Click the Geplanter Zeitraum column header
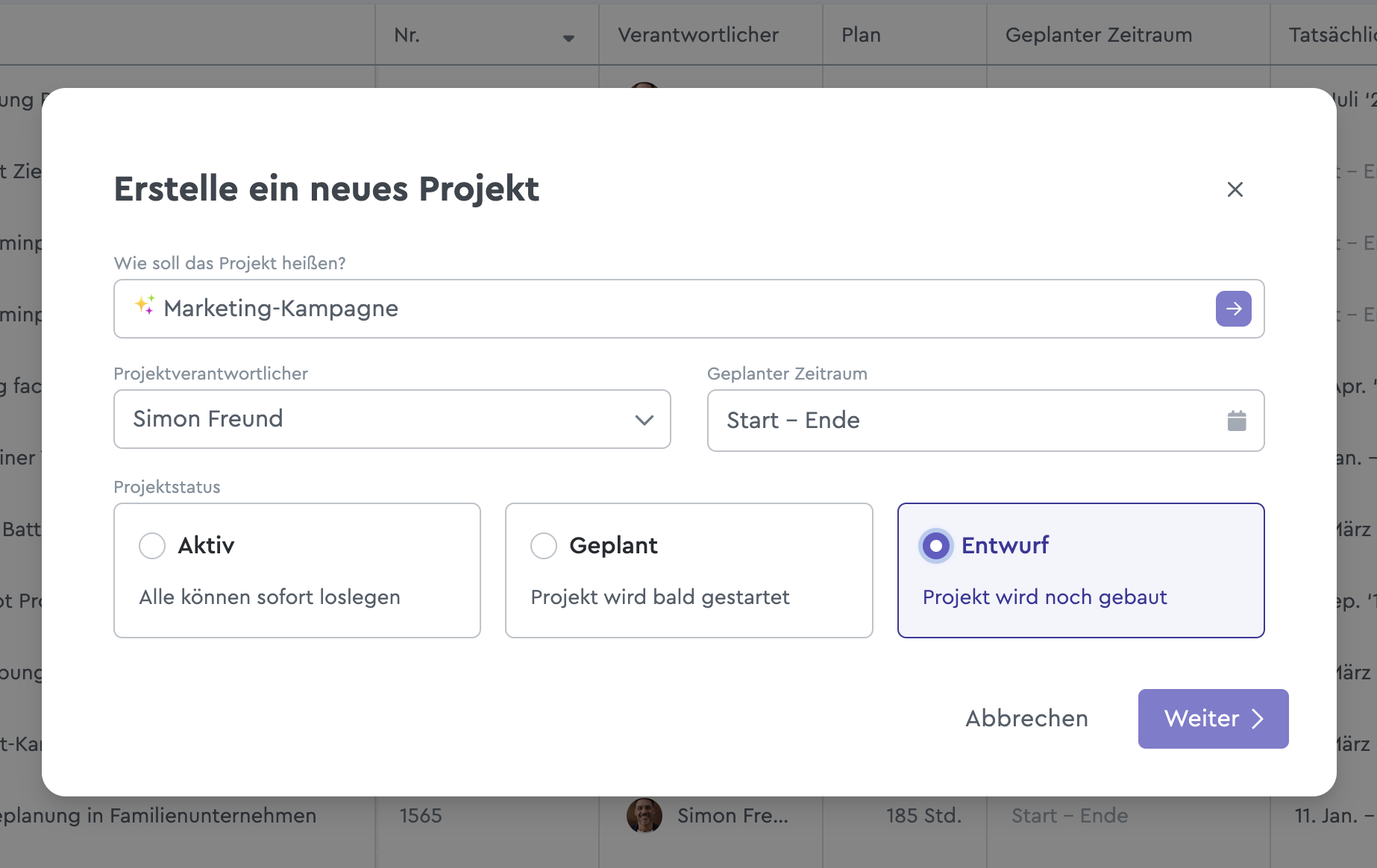1377x868 pixels. (x=1098, y=35)
